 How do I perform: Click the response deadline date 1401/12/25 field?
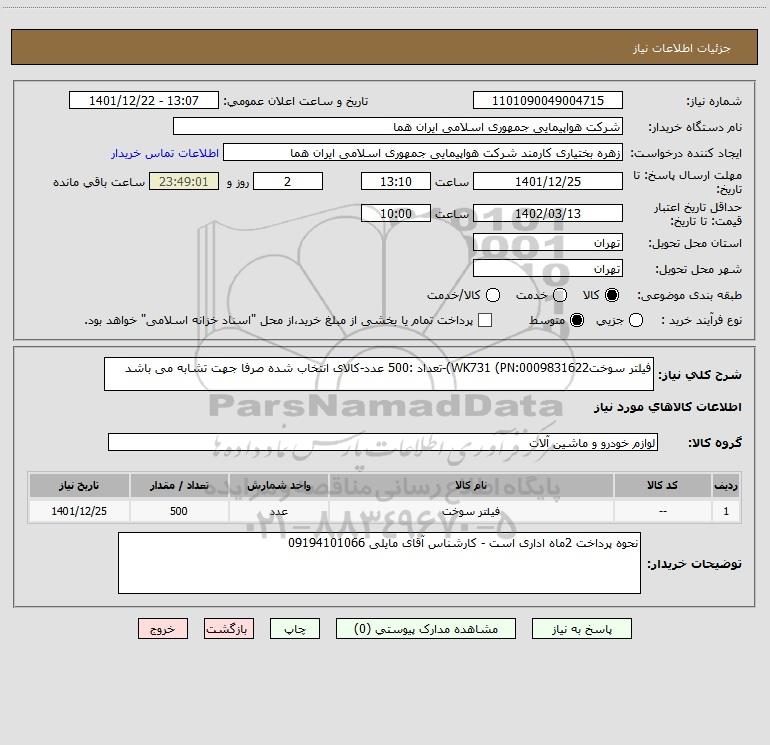548,182
